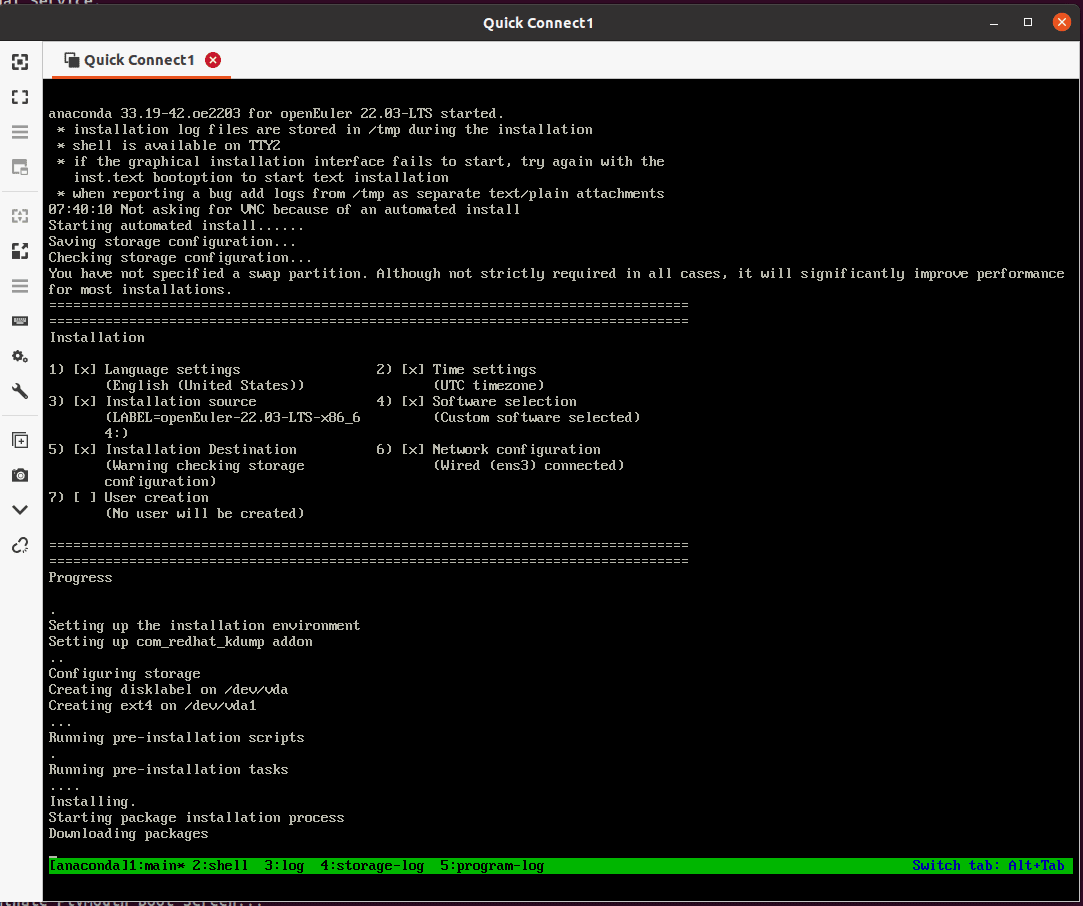
Task: Click the 'Installation' heading text
Action: (97, 338)
